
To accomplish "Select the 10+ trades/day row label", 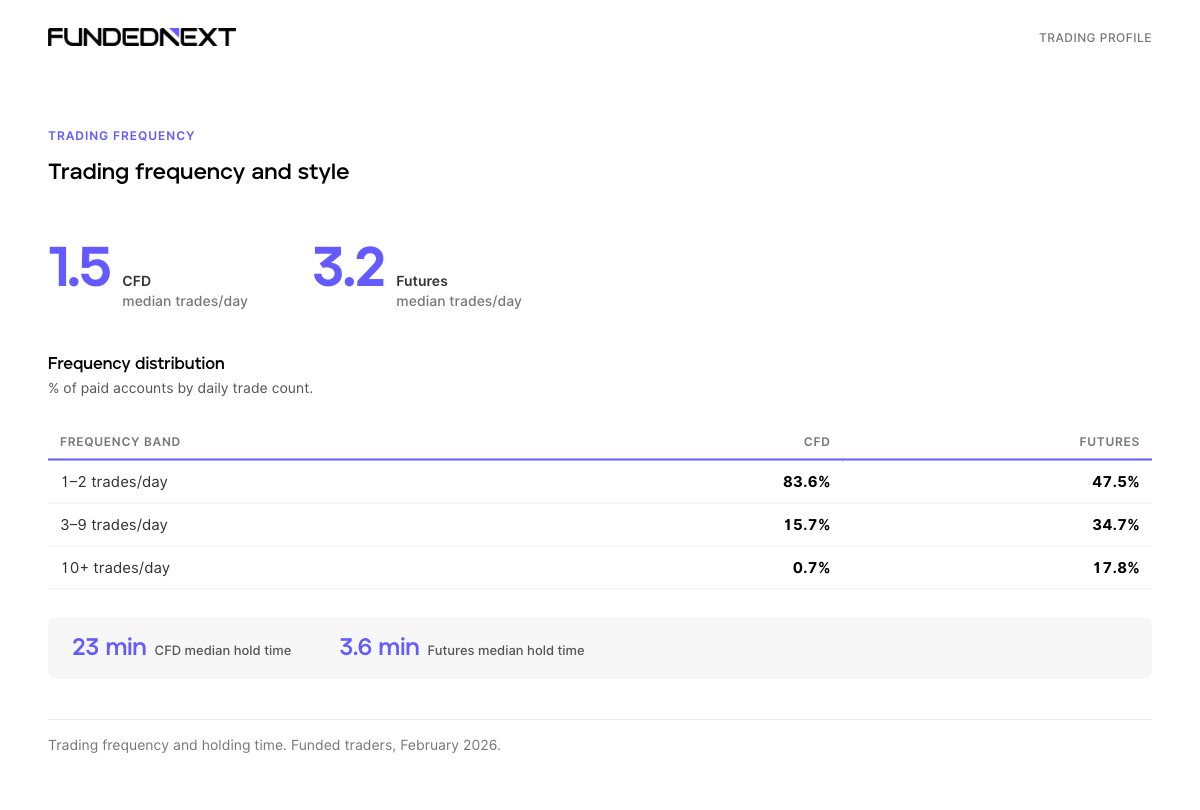I will click(115, 568).
